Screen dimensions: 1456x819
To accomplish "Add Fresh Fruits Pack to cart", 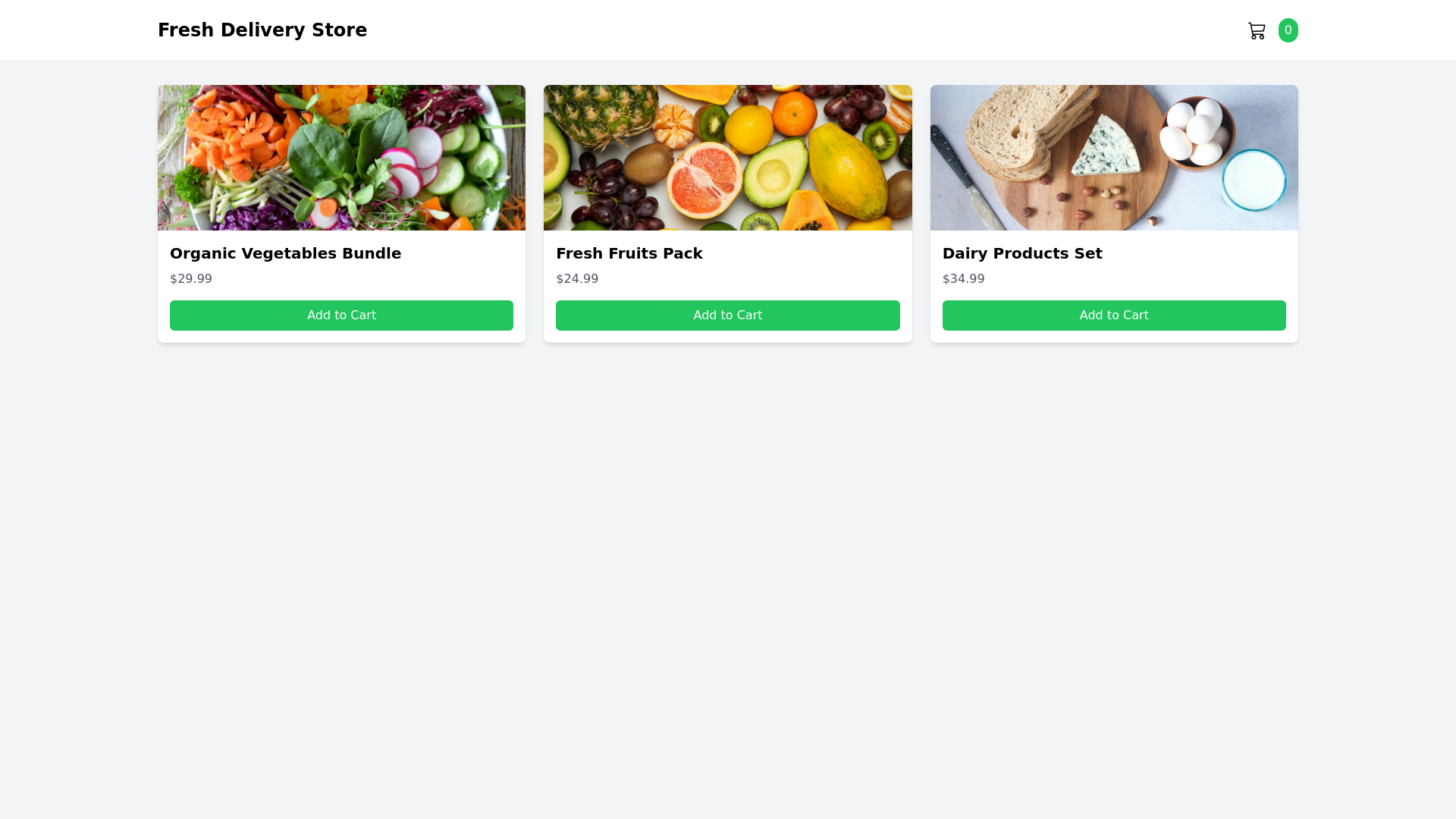I will (x=727, y=315).
